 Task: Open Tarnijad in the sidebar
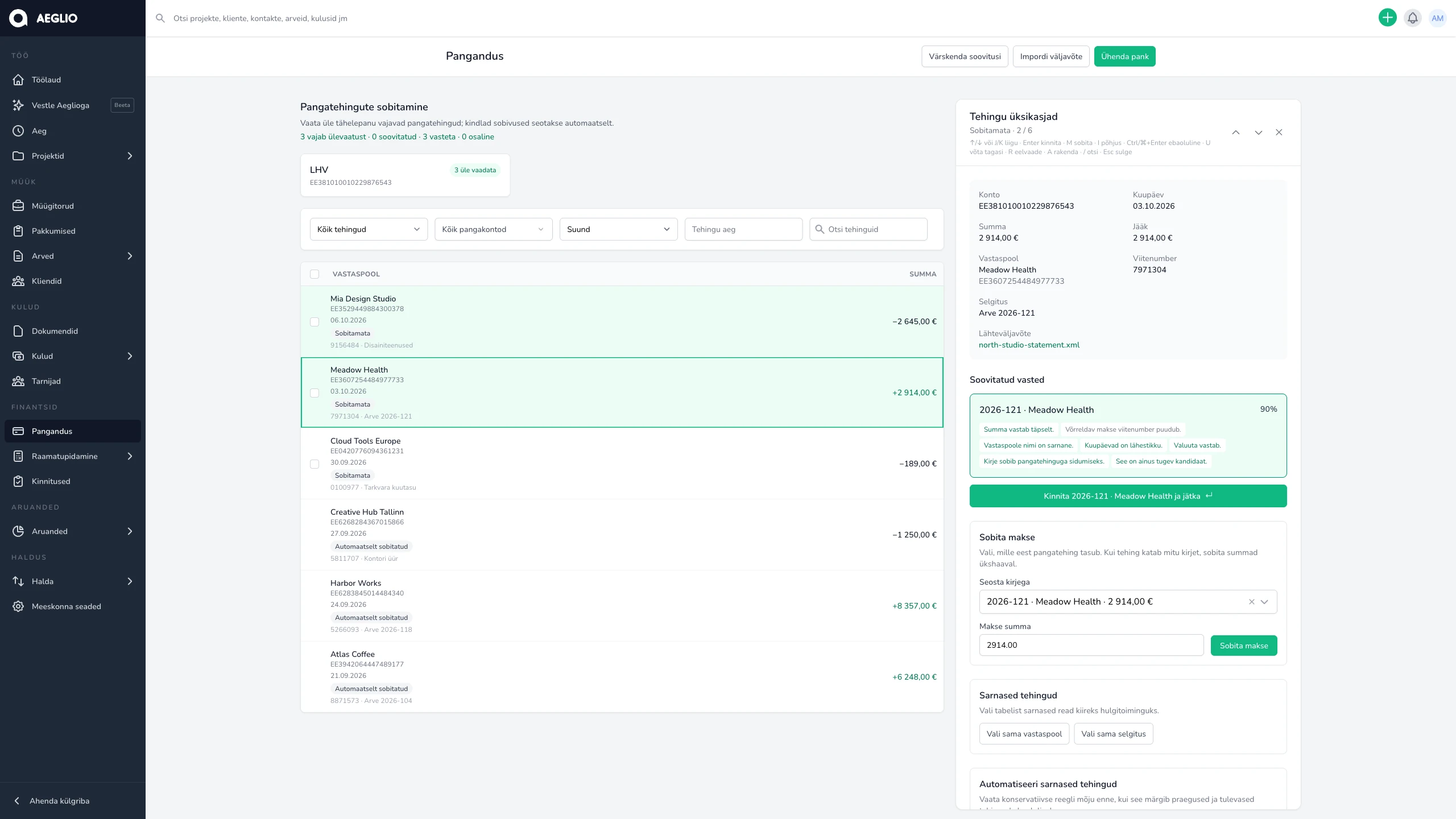click(x=73, y=381)
